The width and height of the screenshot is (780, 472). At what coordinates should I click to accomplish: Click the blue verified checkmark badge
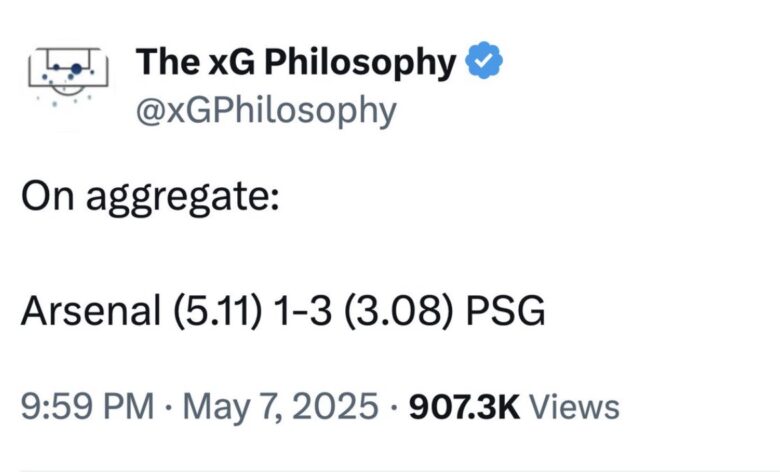485,63
